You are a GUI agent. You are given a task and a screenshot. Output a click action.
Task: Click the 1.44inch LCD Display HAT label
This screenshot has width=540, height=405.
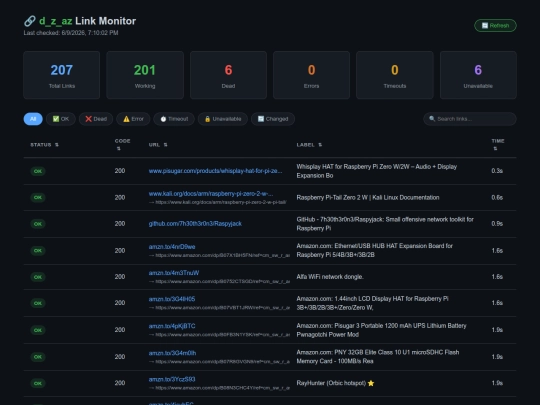pos(372,303)
